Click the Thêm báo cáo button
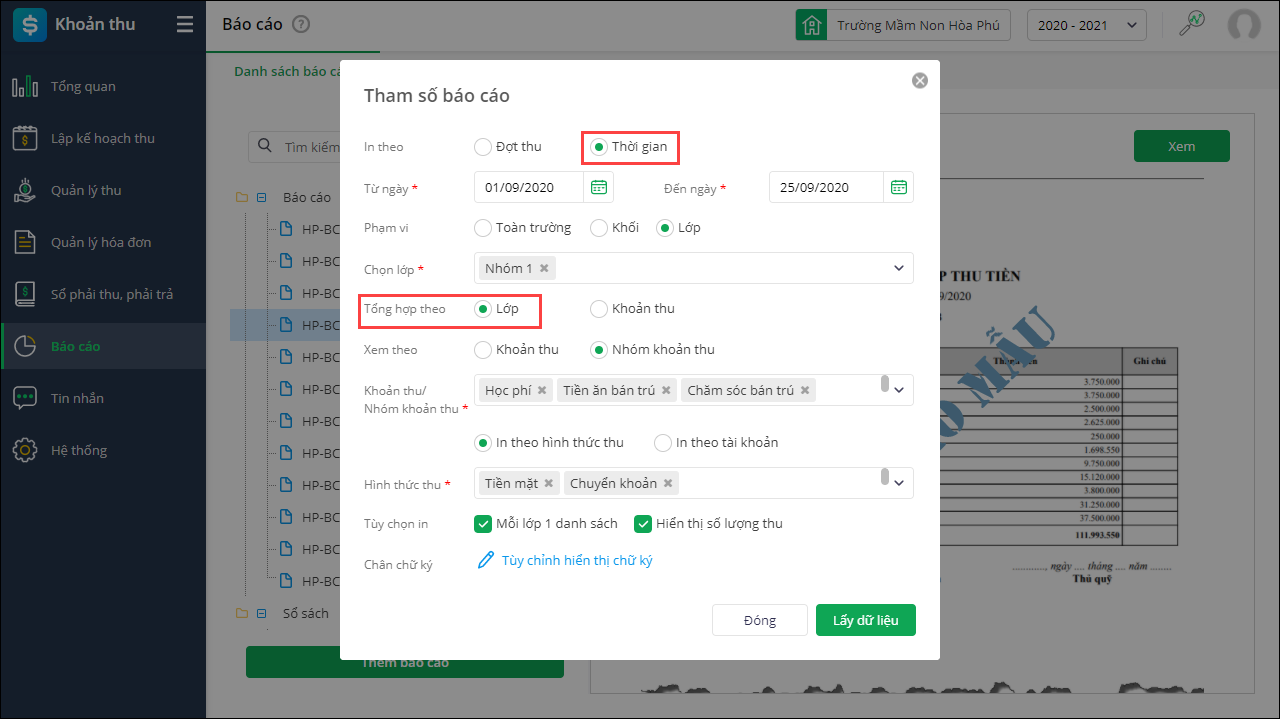This screenshot has width=1280, height=719. pos(405,662)
